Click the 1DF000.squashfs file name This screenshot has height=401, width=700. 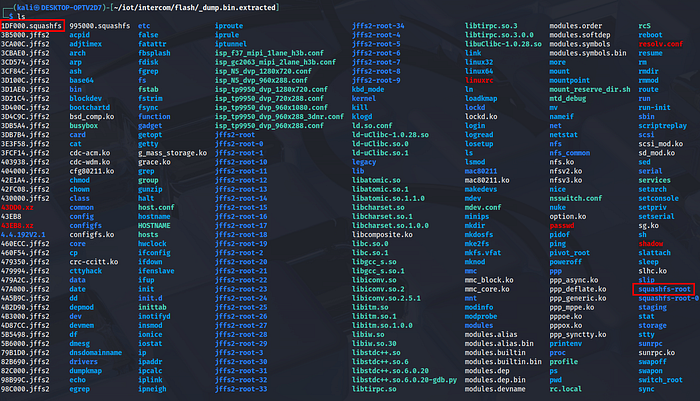point(31,25)
